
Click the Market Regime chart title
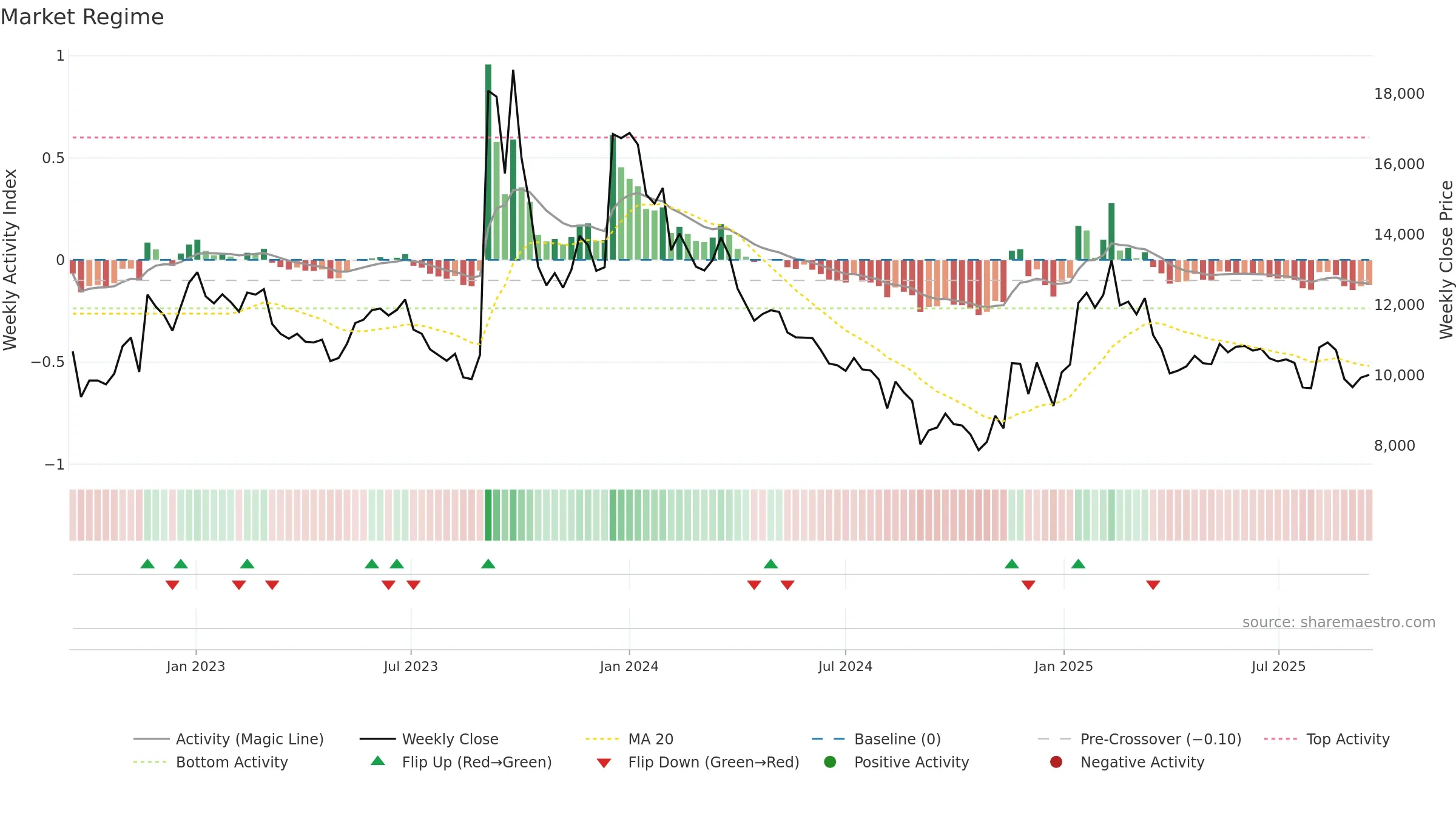[x=82, y=17]
